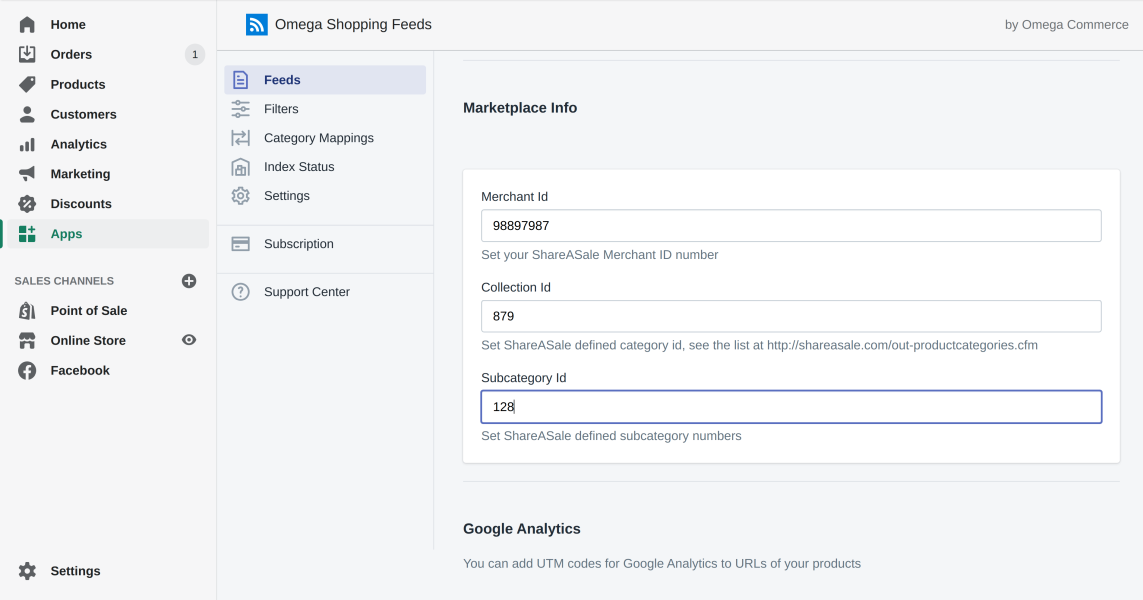Viewport: 1143px width, 600px height.
Task: Click the UTM codes description text
Action: (x=662, y=564)
